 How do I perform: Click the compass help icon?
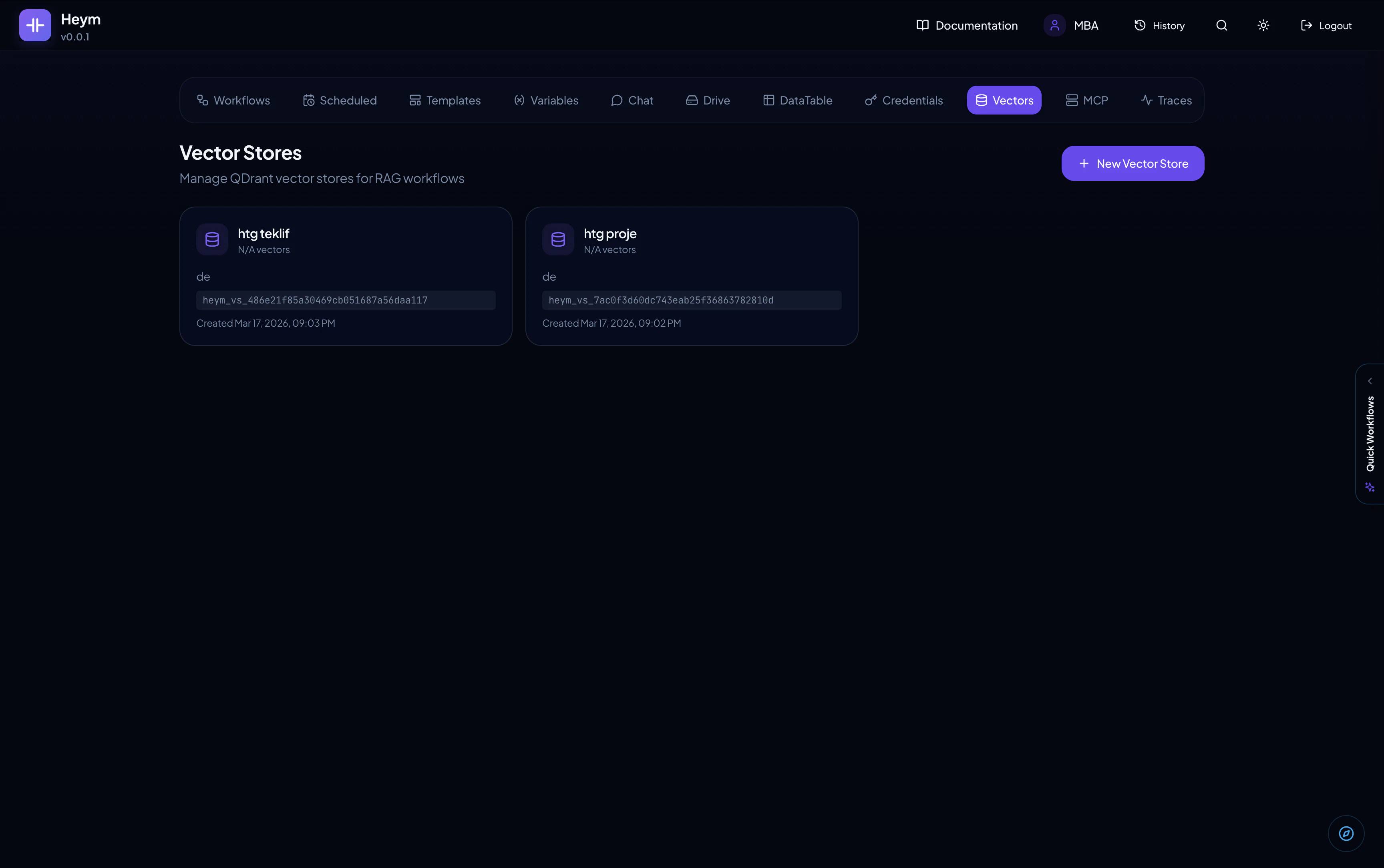point(1346,833)
